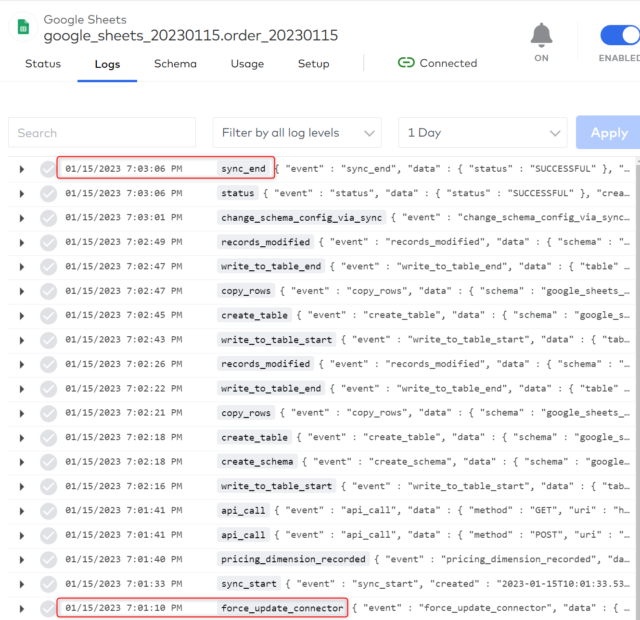
Task: Click the notification bell icon
Action: [541, 35]
